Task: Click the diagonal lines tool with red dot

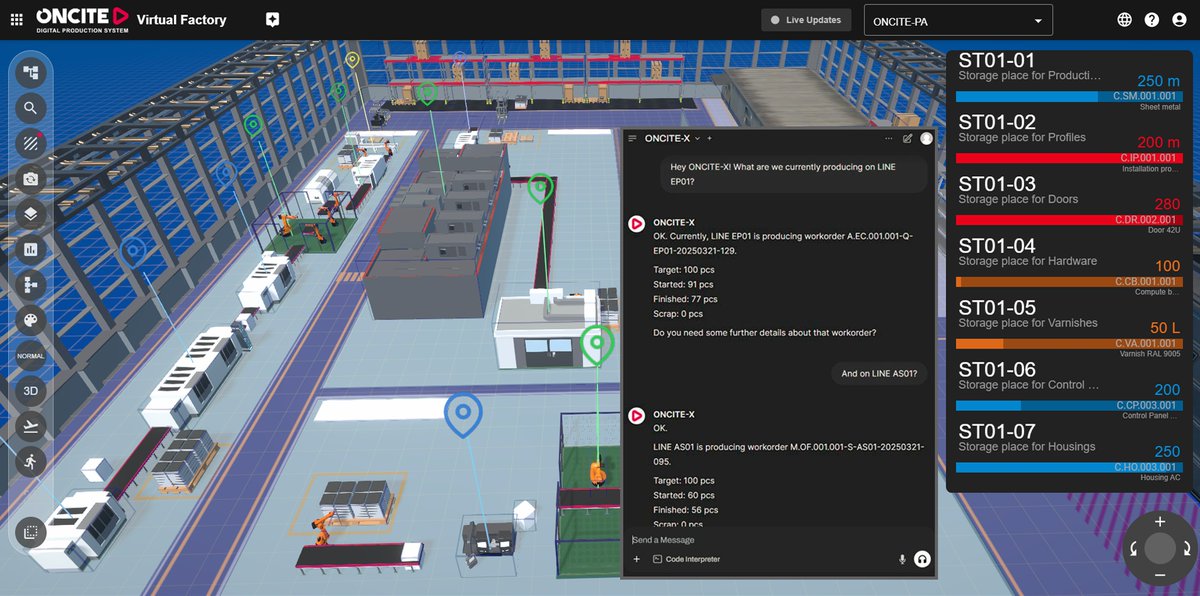Action: click(31, 143)
